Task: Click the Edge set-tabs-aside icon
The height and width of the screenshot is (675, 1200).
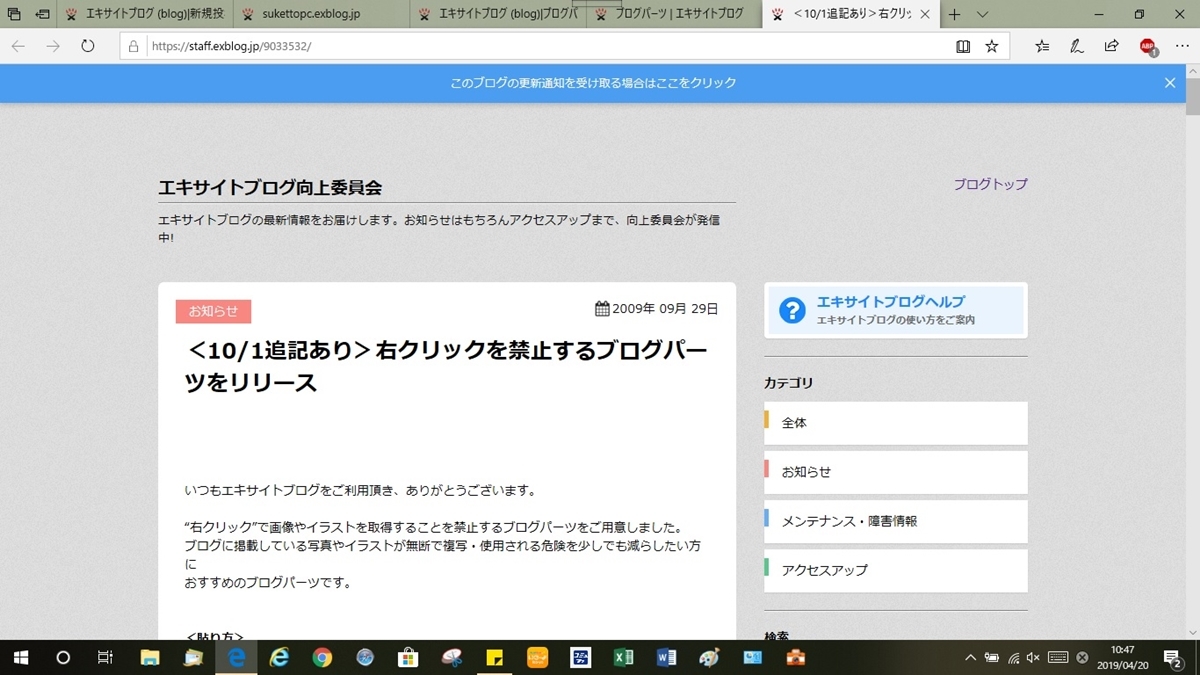Action: (x=43, y=15)
